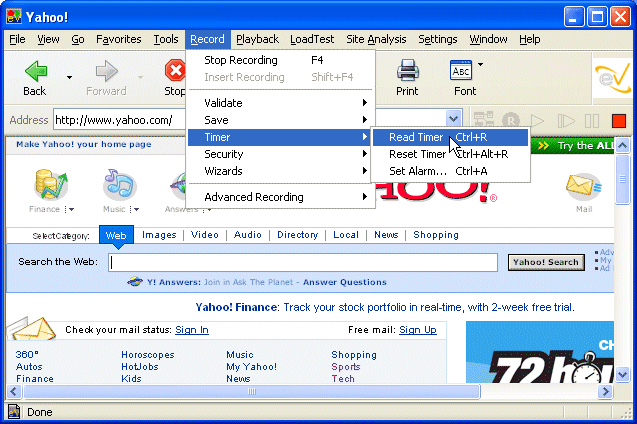Open the Back button history dropdown arrow
The width and height of the screenshot is (637, 424).
pos(69,77)
